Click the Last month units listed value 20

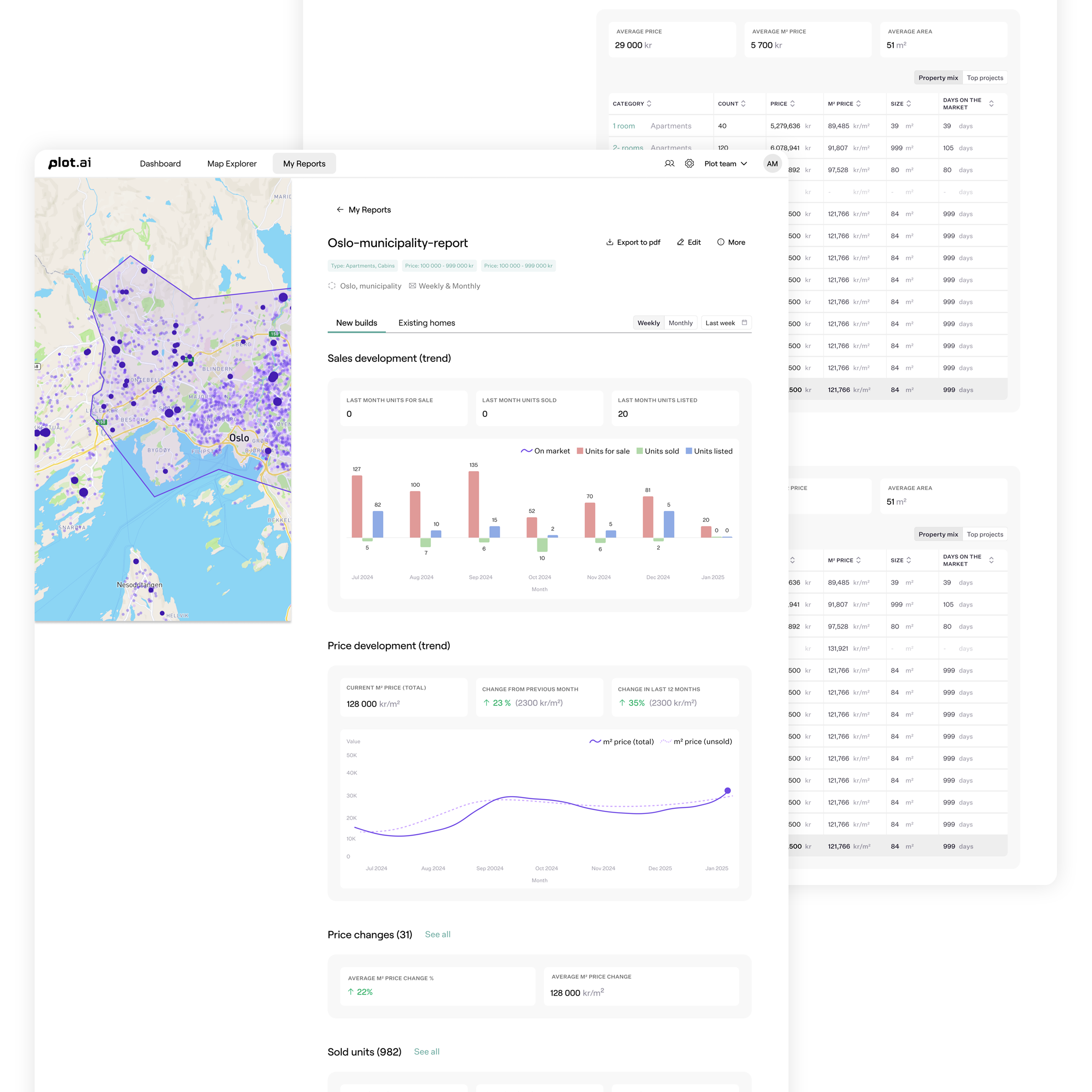[x=623, y=414]
